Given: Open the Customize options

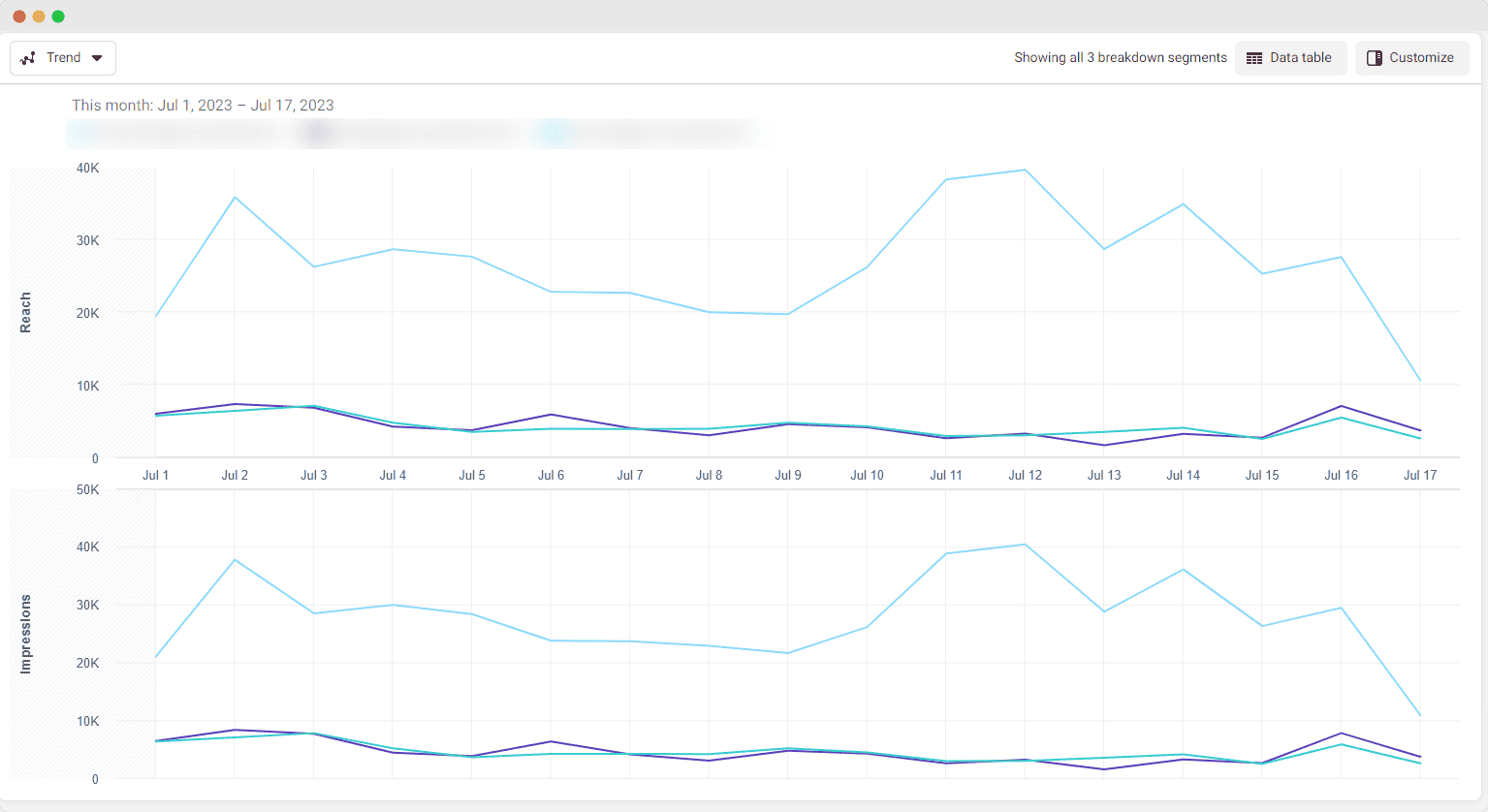Looking at the screenshot, I should click(x=1411, y=57).
